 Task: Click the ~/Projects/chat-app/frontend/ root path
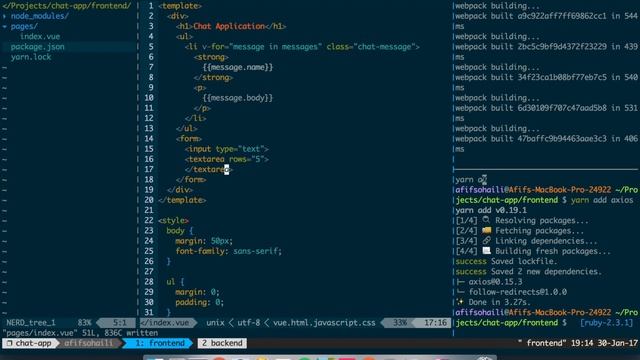point(67,6)
